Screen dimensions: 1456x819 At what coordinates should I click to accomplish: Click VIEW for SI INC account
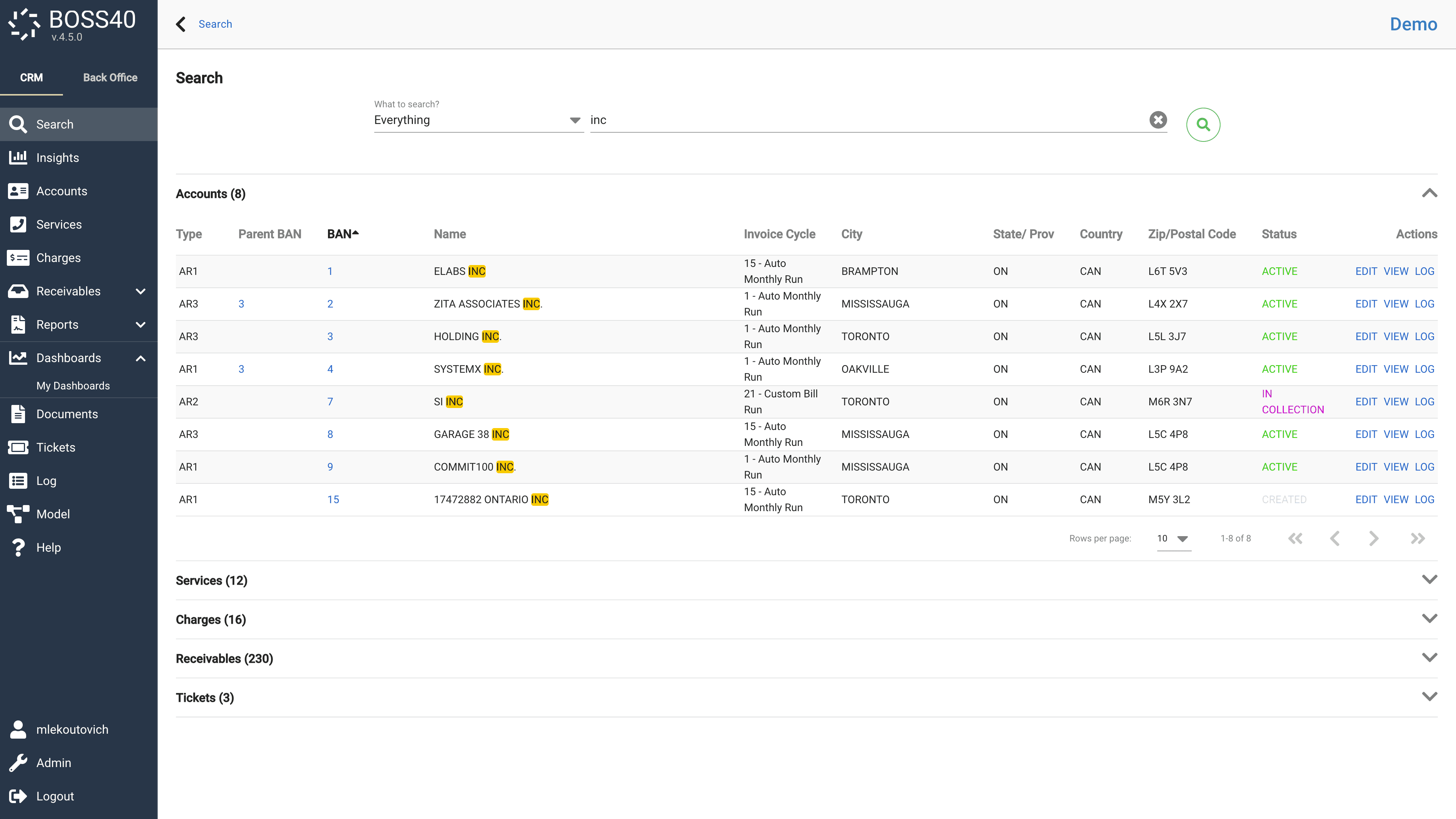click(x=1395, y=402)
